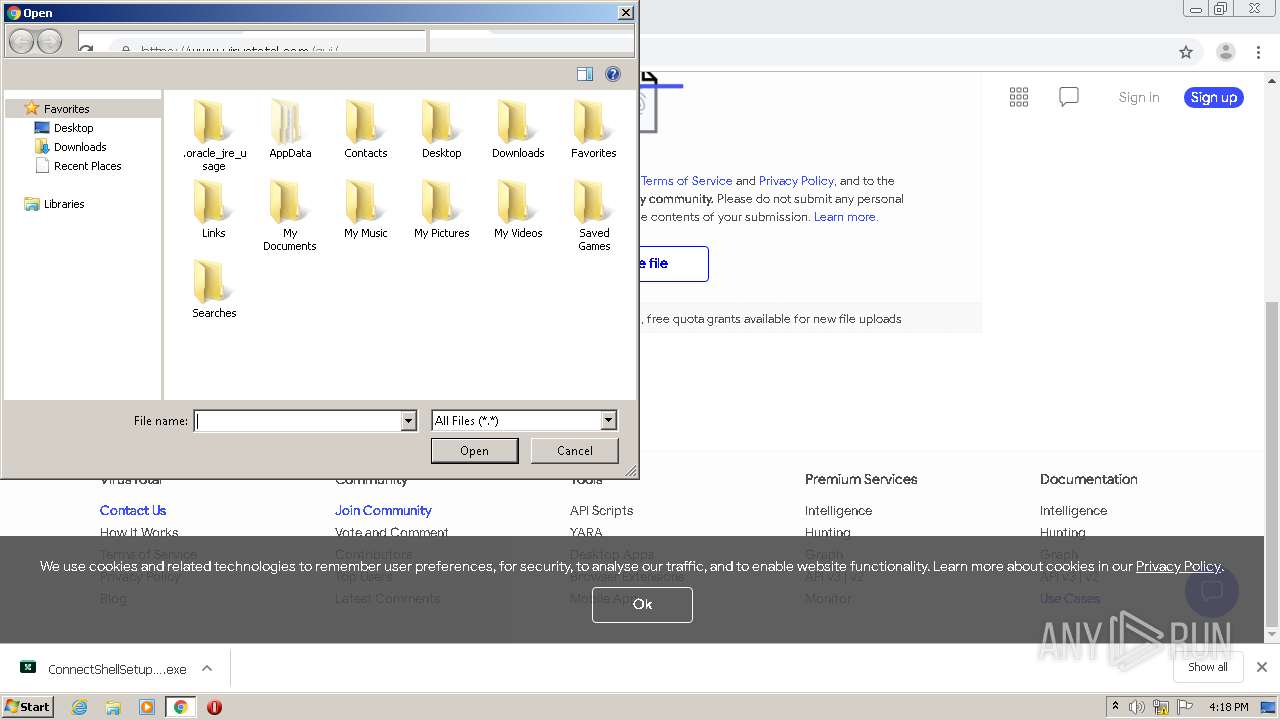Click Contact Us footer link
The width and height of the screenshot is (1280, 720).
tap(133, 510)
